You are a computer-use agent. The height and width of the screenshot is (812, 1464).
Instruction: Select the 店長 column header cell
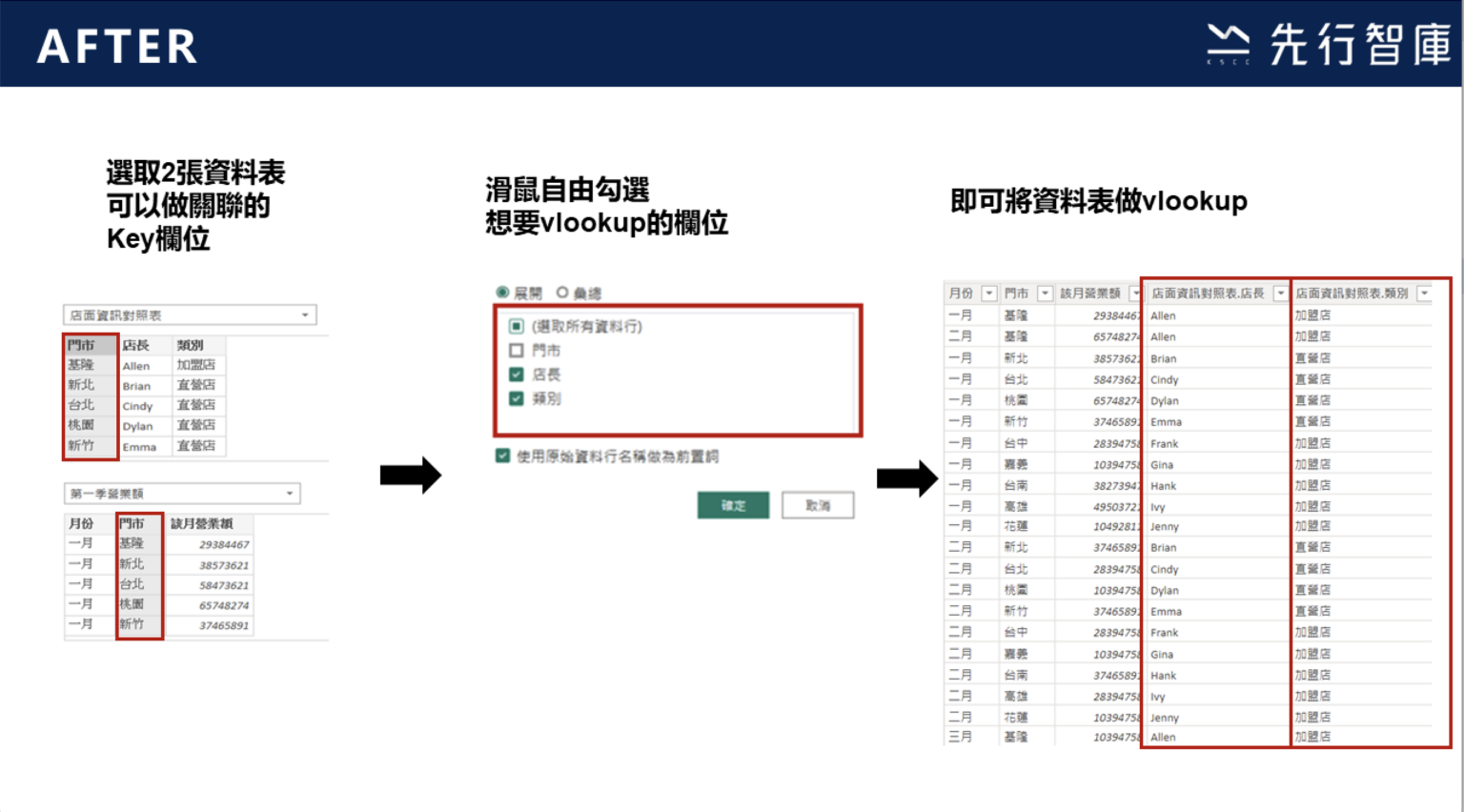click(x=136, y=345)
